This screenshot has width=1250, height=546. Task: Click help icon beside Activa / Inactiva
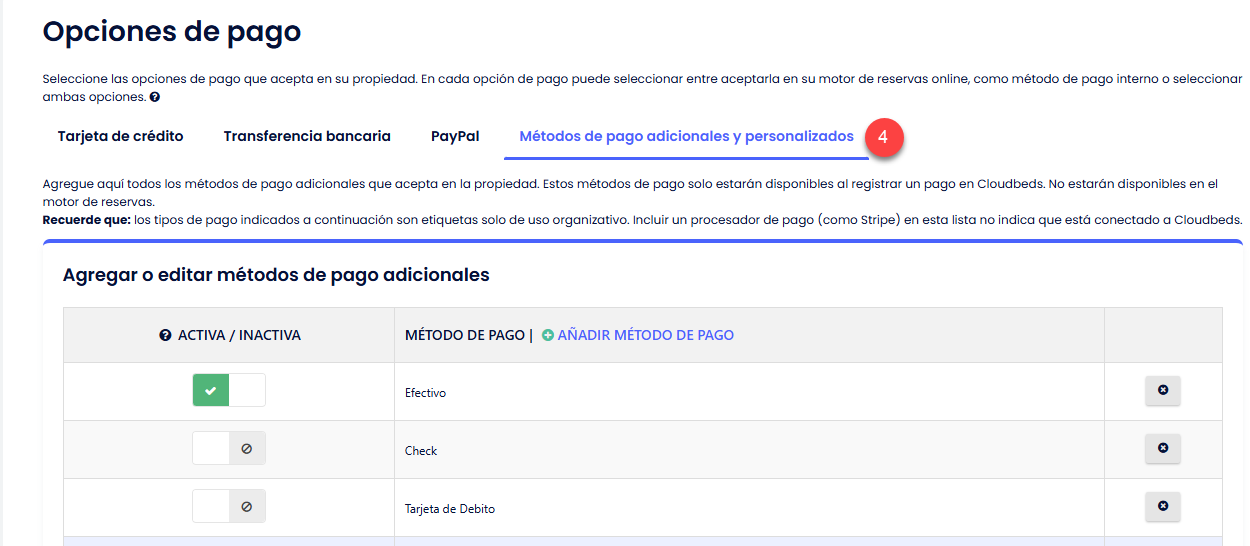[x=166, y=336]
